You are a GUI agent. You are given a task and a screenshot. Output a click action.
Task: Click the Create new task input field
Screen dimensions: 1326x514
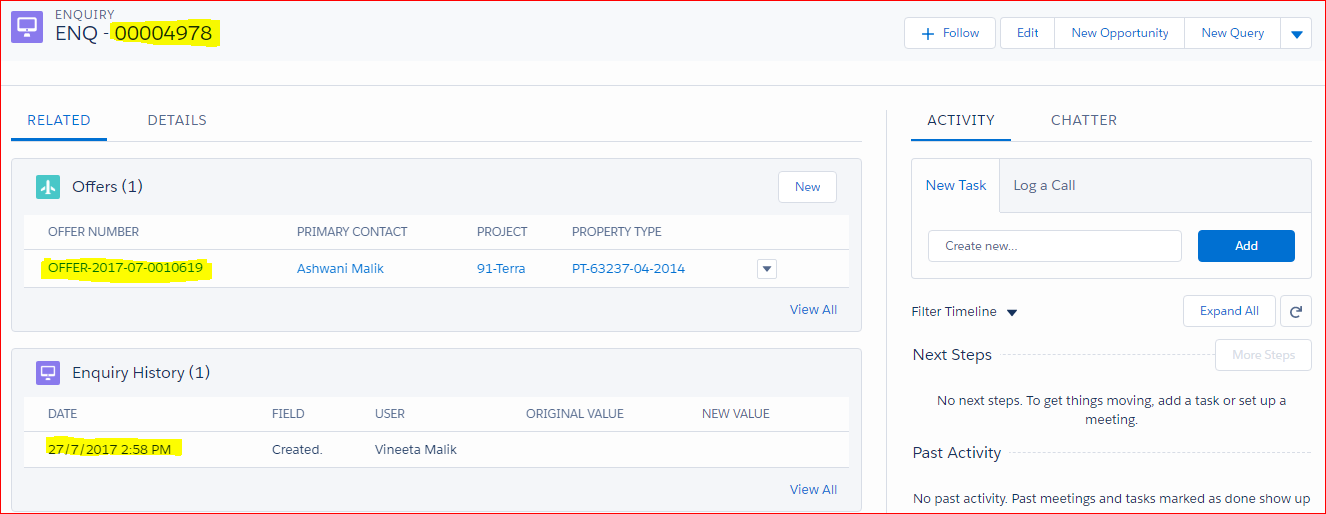coord(1054,246)
